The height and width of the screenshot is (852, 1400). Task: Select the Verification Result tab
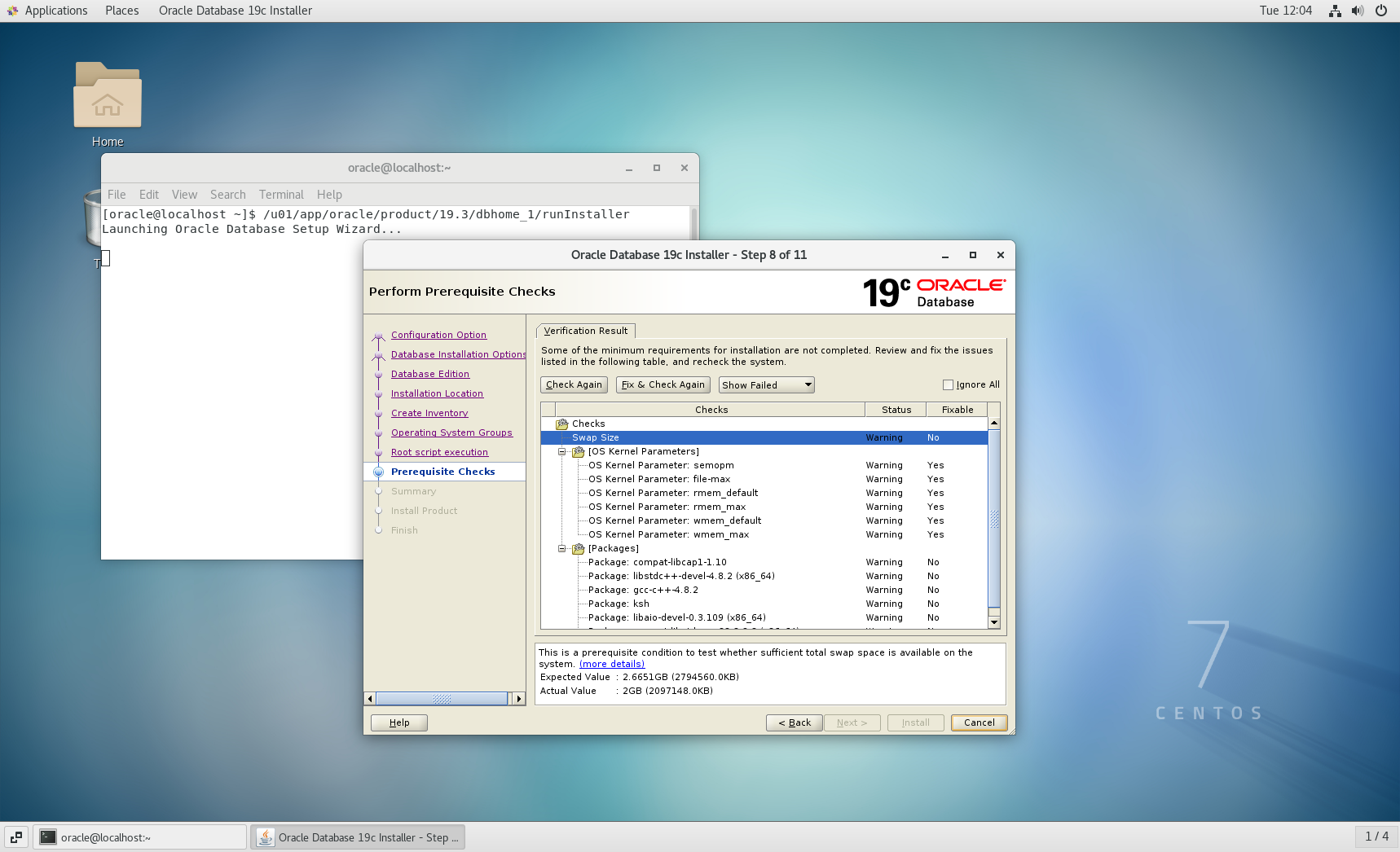click(x=586, y=331)
